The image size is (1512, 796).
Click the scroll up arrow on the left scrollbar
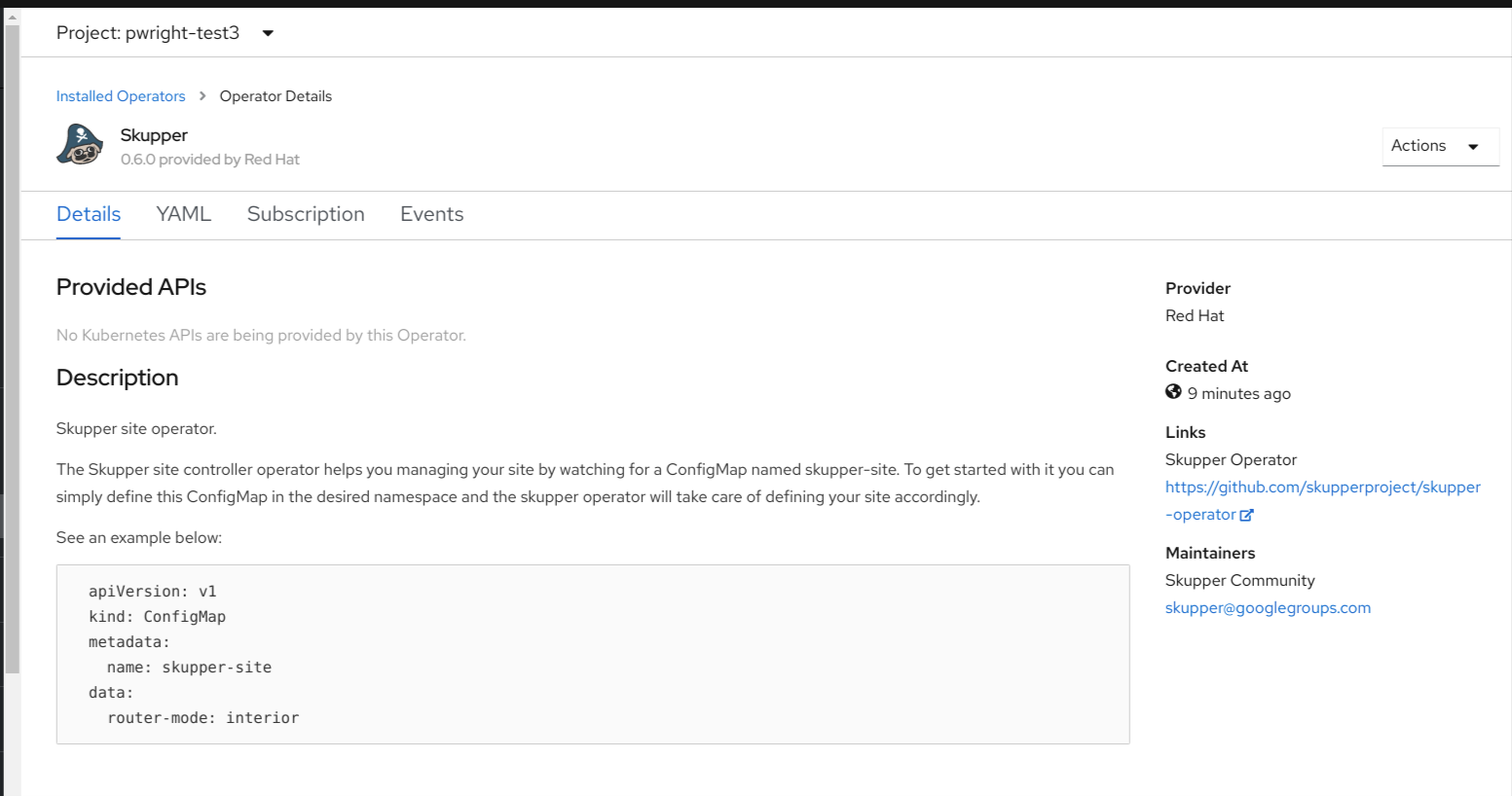click(12, 18)
